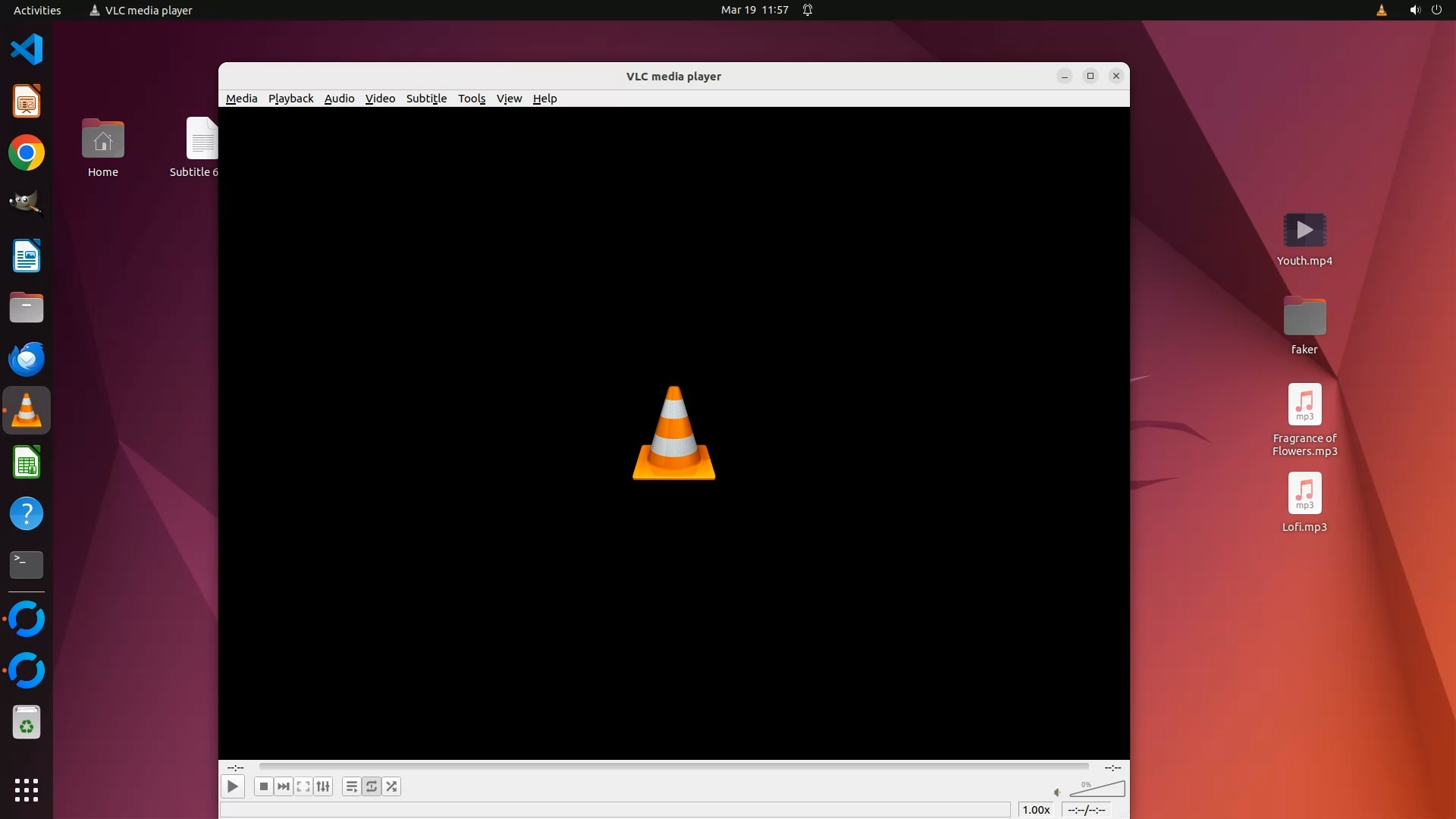Click the 1.00x playback speed label
Screen dimensions: 1456x819
tap(1036, 810)
